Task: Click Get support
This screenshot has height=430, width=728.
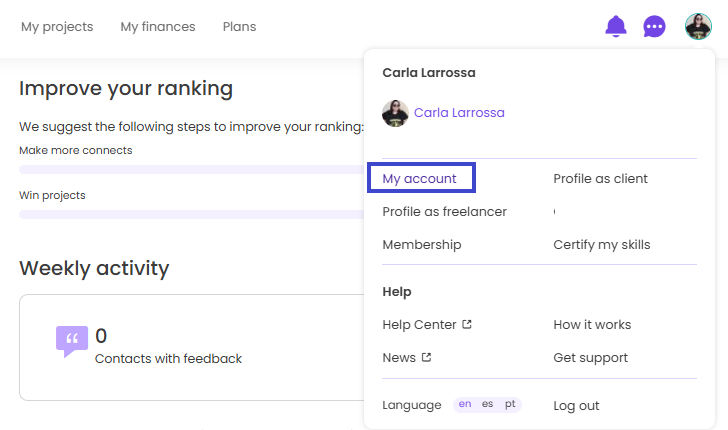Action: [x=590, y=358]
